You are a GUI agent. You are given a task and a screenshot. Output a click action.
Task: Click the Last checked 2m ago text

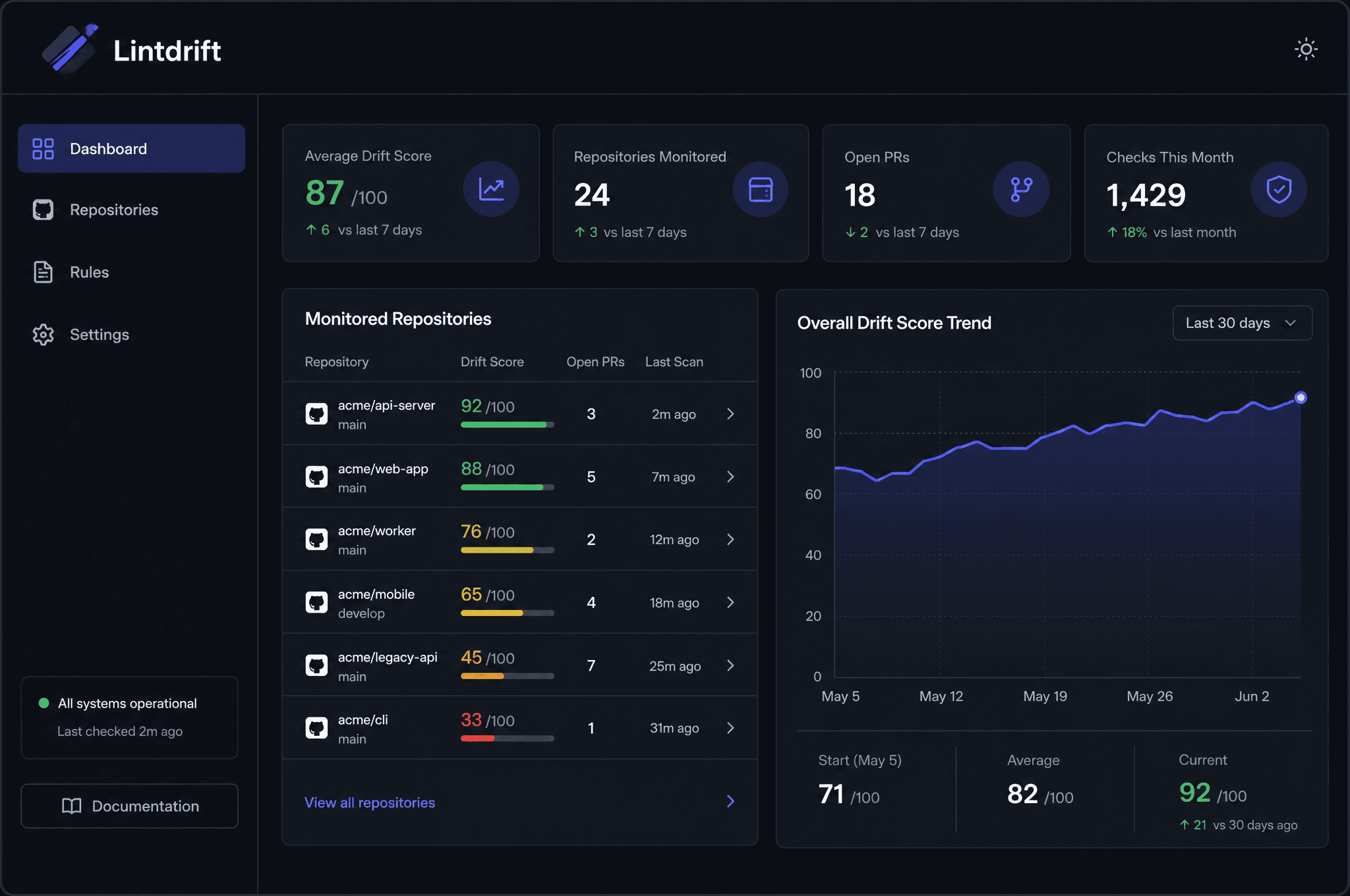click(120, 731)
